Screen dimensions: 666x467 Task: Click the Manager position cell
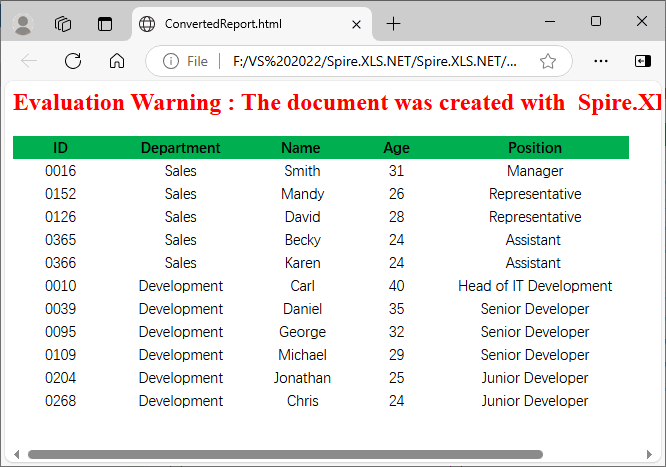pos(535,171)
